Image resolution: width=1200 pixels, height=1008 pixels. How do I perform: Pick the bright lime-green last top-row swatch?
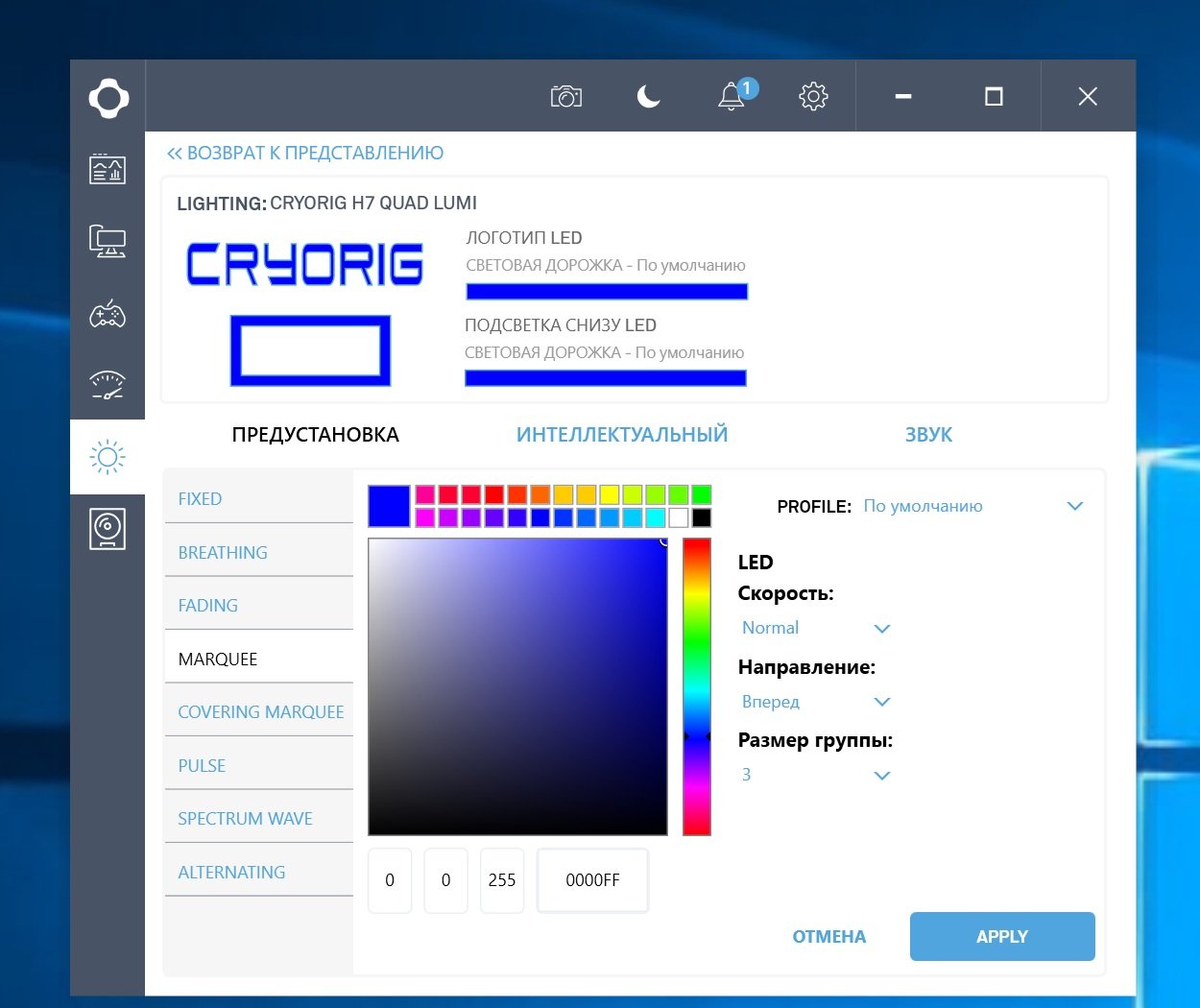702,494
